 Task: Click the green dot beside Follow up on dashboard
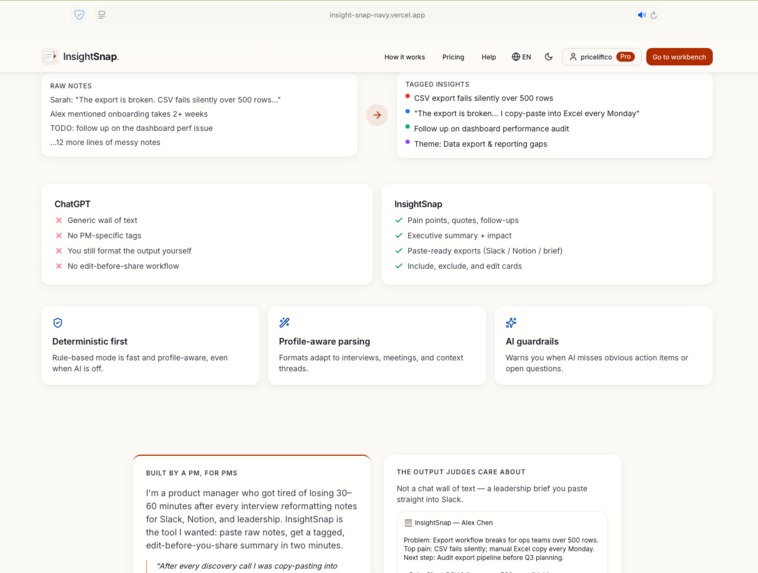408,127
